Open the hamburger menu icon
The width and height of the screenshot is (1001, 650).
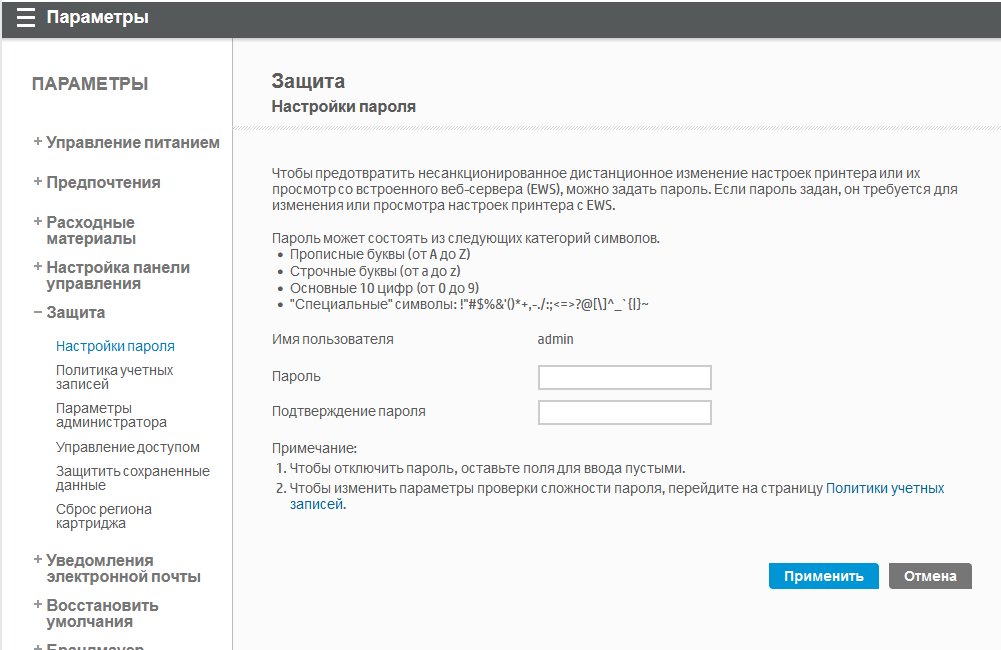coord(26,17)
